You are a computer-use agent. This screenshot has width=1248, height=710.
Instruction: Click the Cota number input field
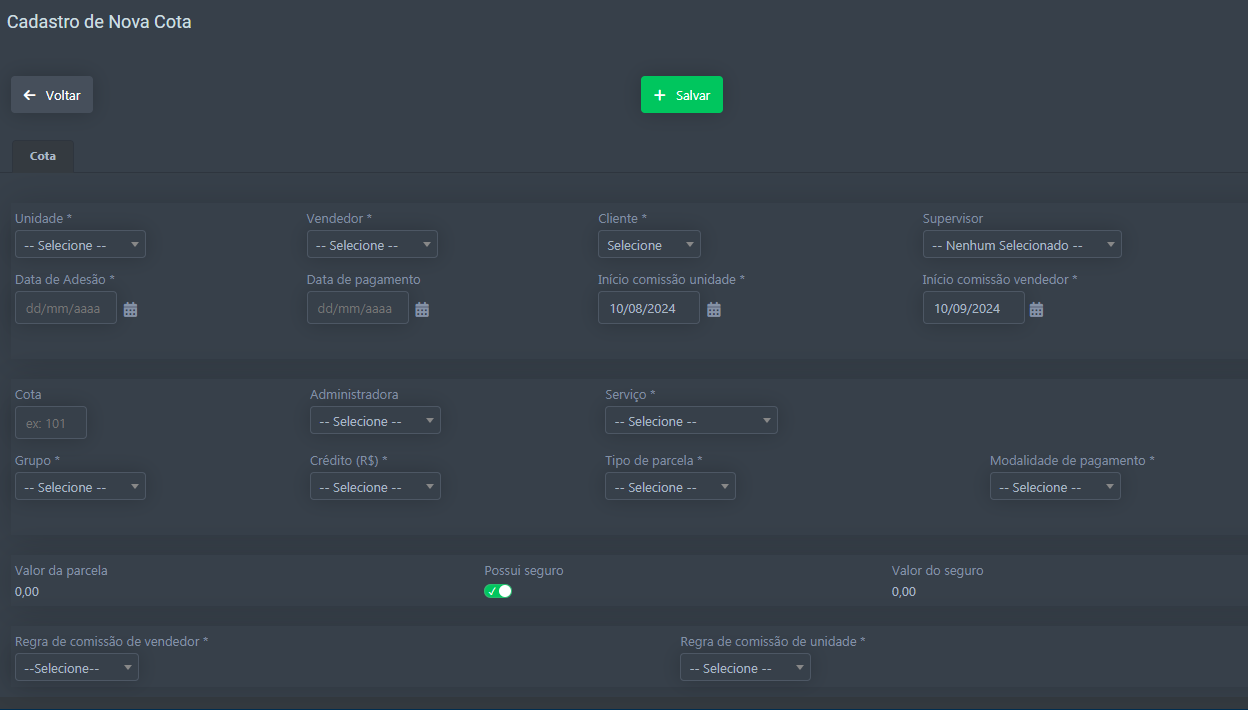coord(51,423)
